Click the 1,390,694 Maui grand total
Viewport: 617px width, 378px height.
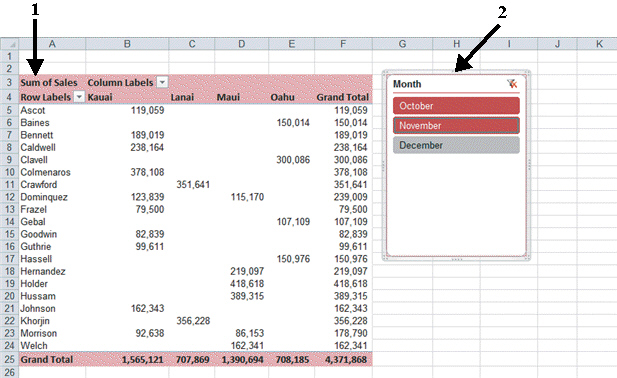tap(242, 359)
